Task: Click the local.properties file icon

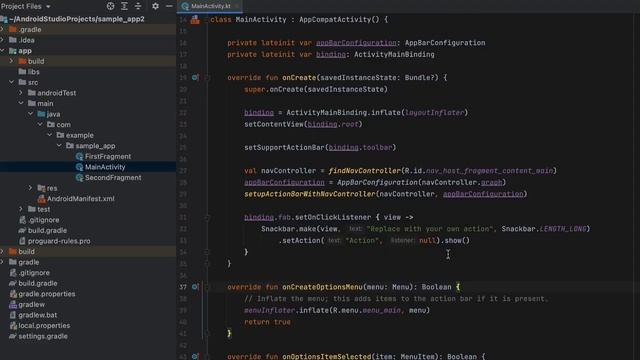Action: [x=13, y=326]
